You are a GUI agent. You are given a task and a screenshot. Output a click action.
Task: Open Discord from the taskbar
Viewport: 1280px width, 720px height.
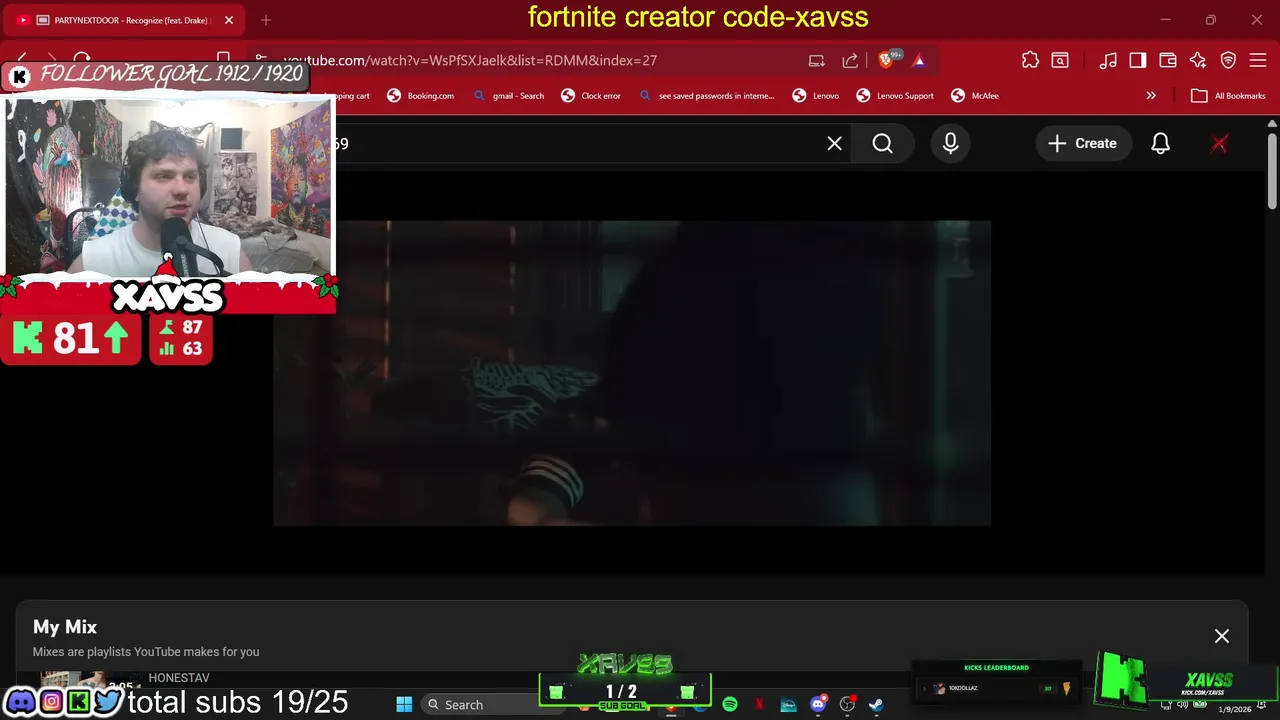[x=818, y=705]
